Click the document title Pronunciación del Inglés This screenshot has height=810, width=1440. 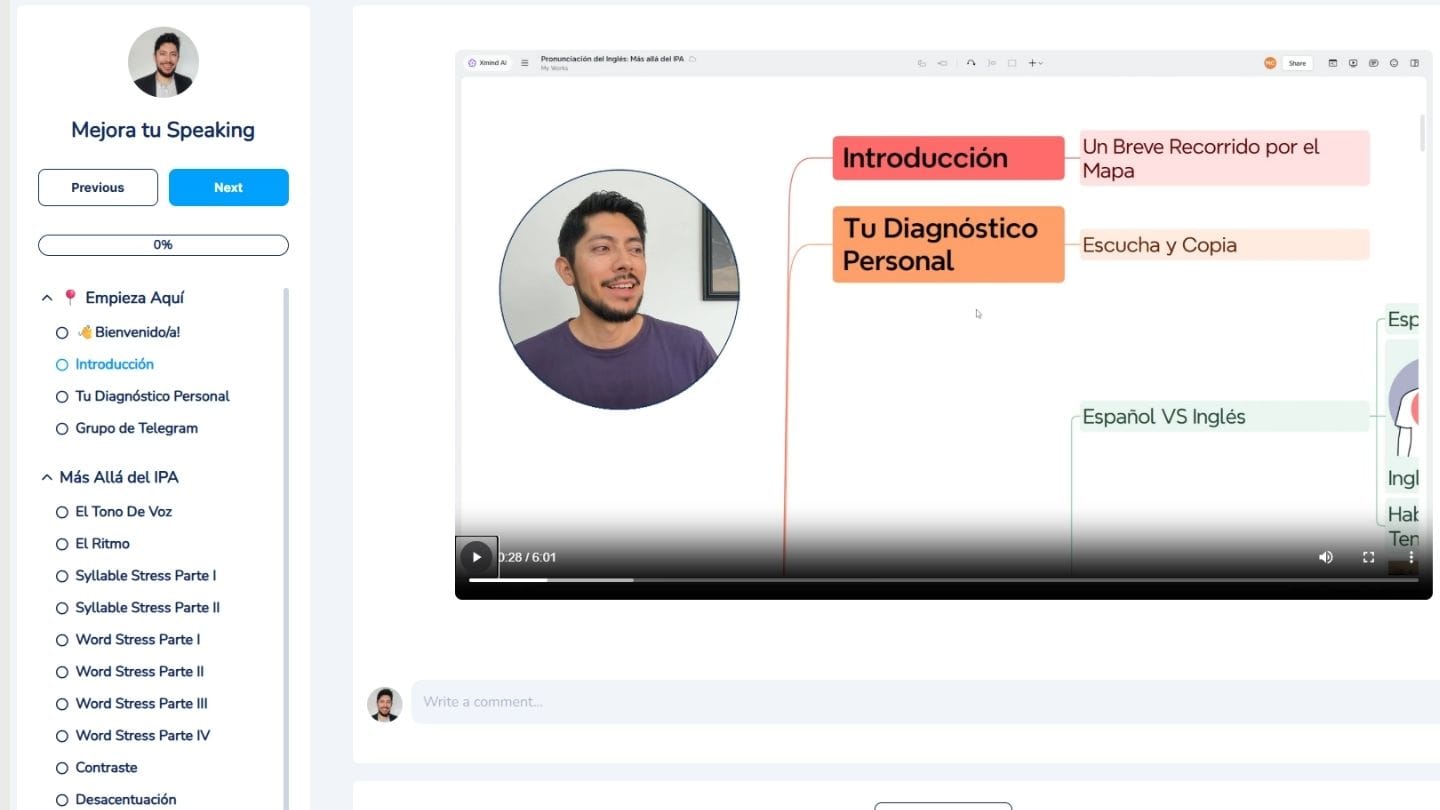pyautogui.click(x=612, y=59)
